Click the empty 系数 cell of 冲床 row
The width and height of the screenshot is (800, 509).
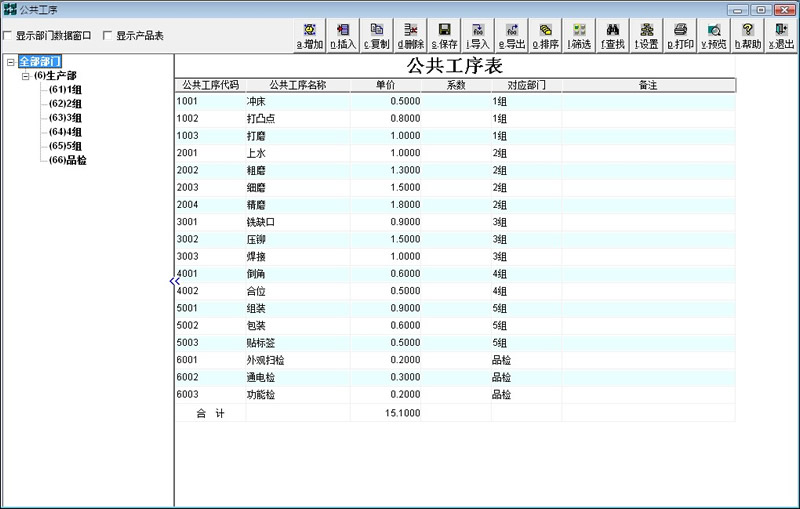(456, 101)
